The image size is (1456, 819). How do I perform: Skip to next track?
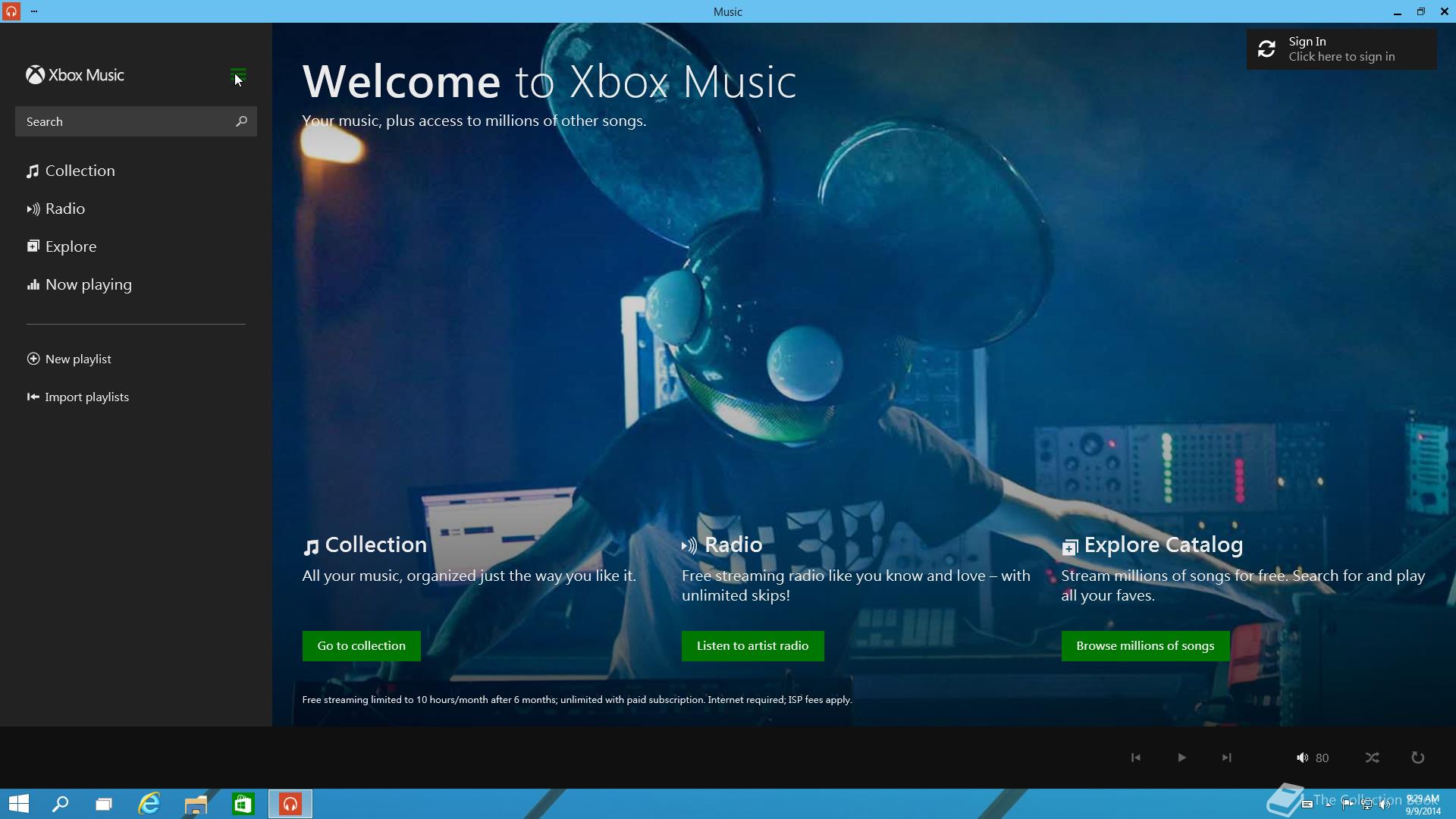(1226, 758)
